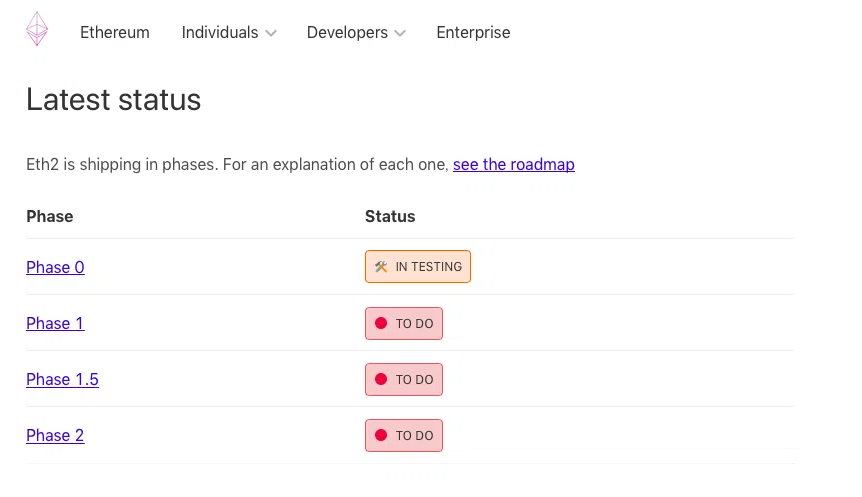Go to the Enterprise page

coord(473,32)
